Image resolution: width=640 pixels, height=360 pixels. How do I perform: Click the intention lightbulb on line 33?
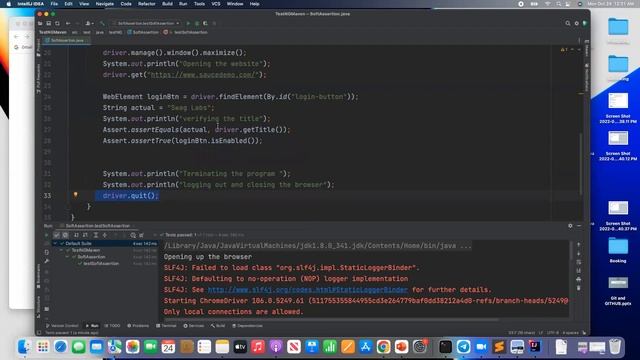click(x=76, y=195)
